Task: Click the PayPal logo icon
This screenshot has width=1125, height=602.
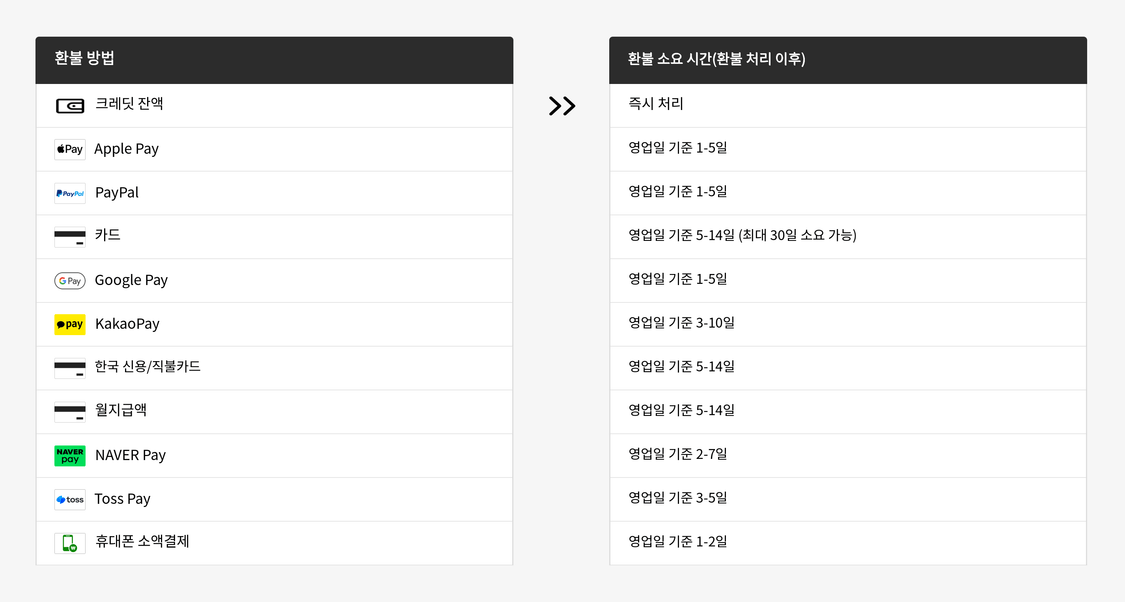Action: point(70,193)
